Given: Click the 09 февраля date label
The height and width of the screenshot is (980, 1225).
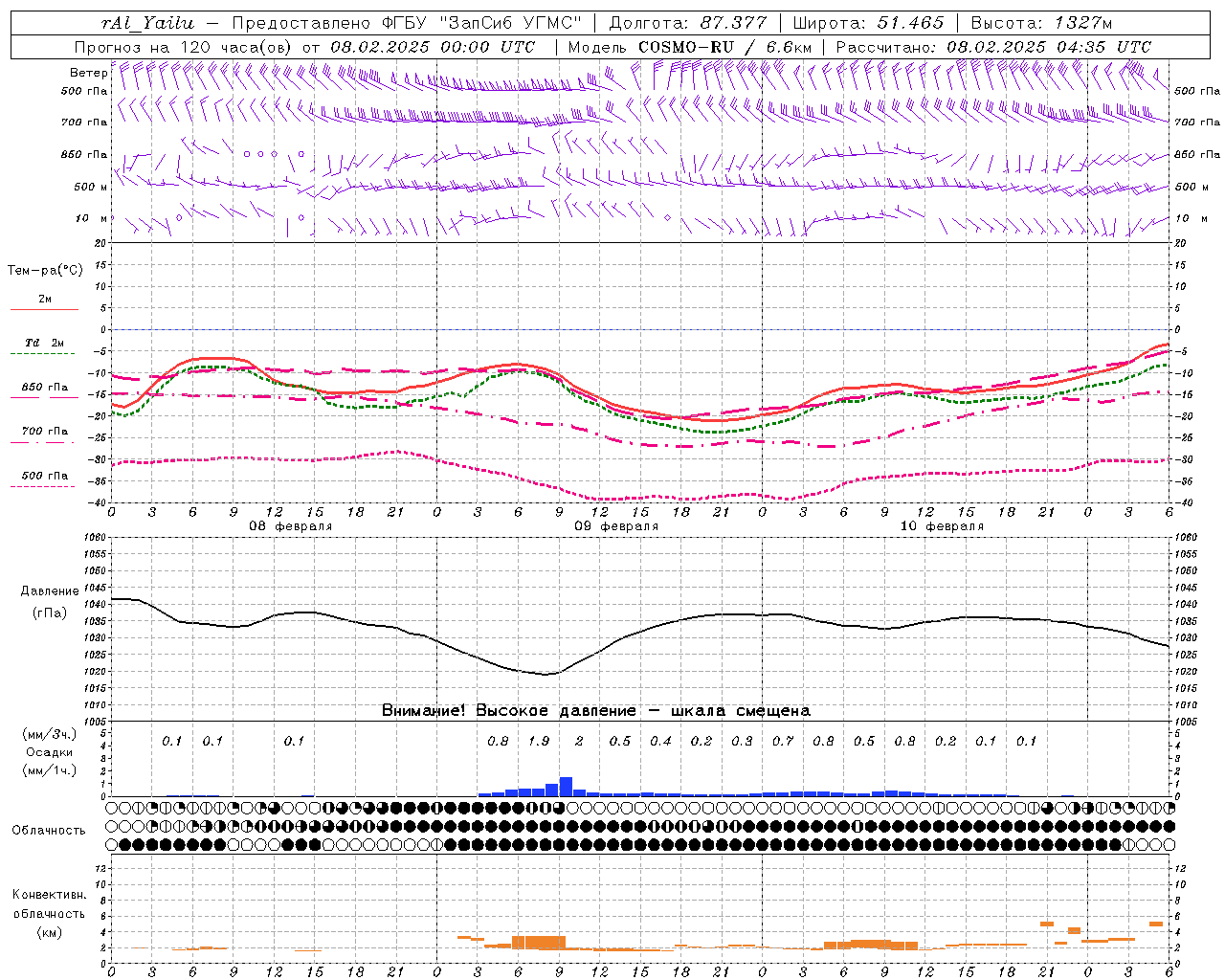Looking at the screenshot, I should tap(616, 526).
